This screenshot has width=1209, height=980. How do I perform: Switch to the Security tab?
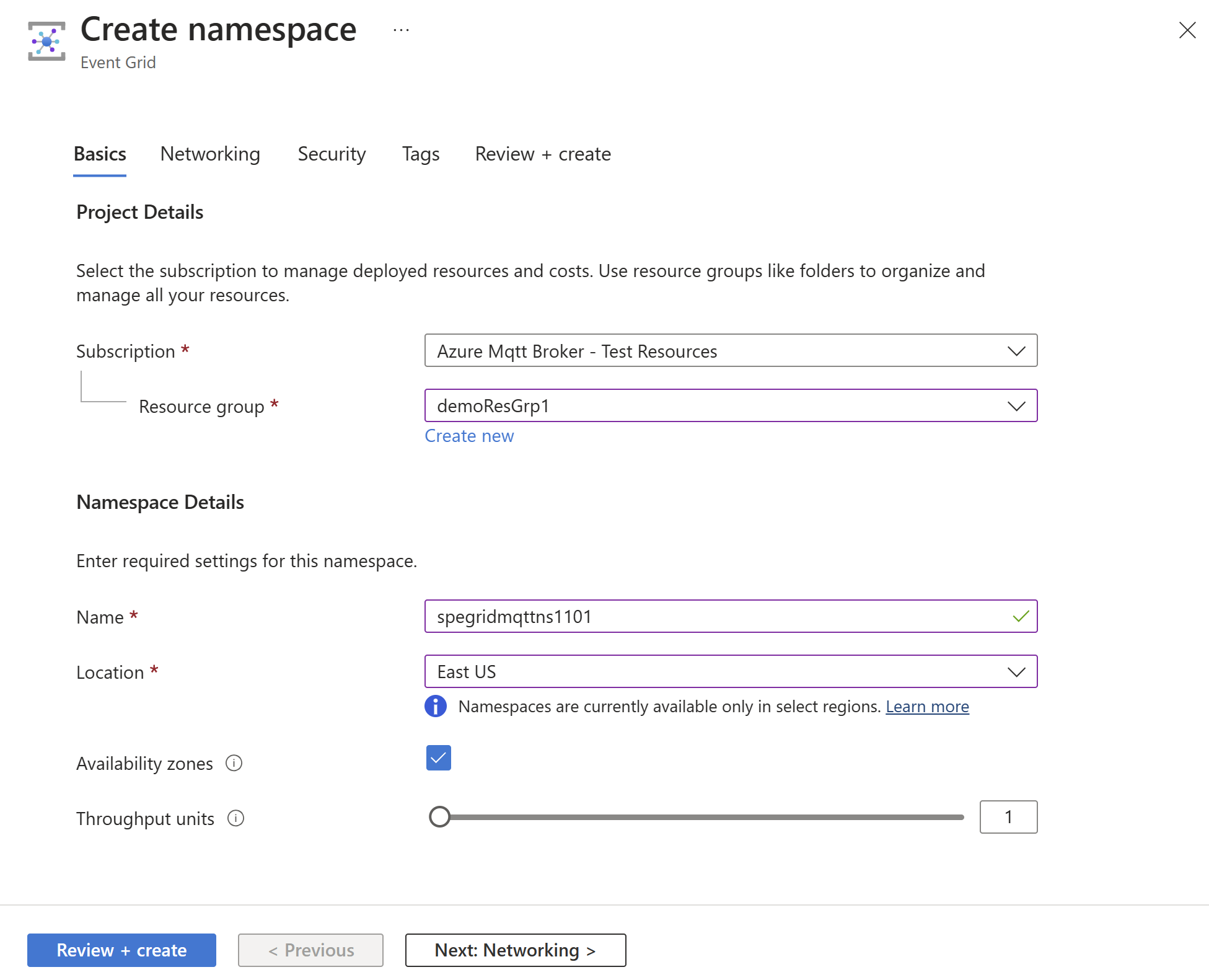tap(331, 153)
